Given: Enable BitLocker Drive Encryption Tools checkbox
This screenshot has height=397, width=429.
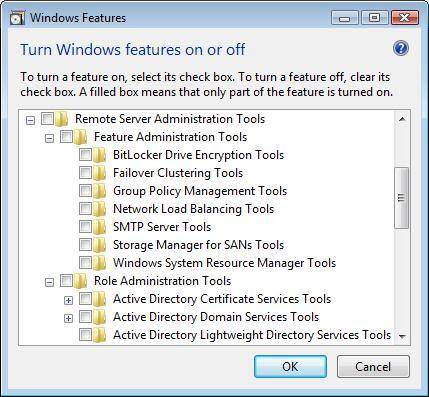Looking at the screenshot, I should 85,155.
